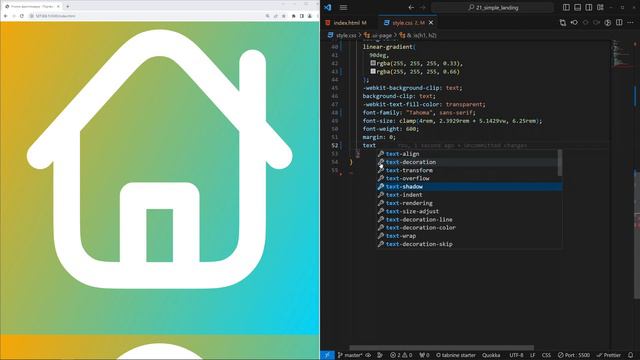The height and width of the screenshot is (360, 640).
Task: Click the Quokka status item
Action: 491,355
